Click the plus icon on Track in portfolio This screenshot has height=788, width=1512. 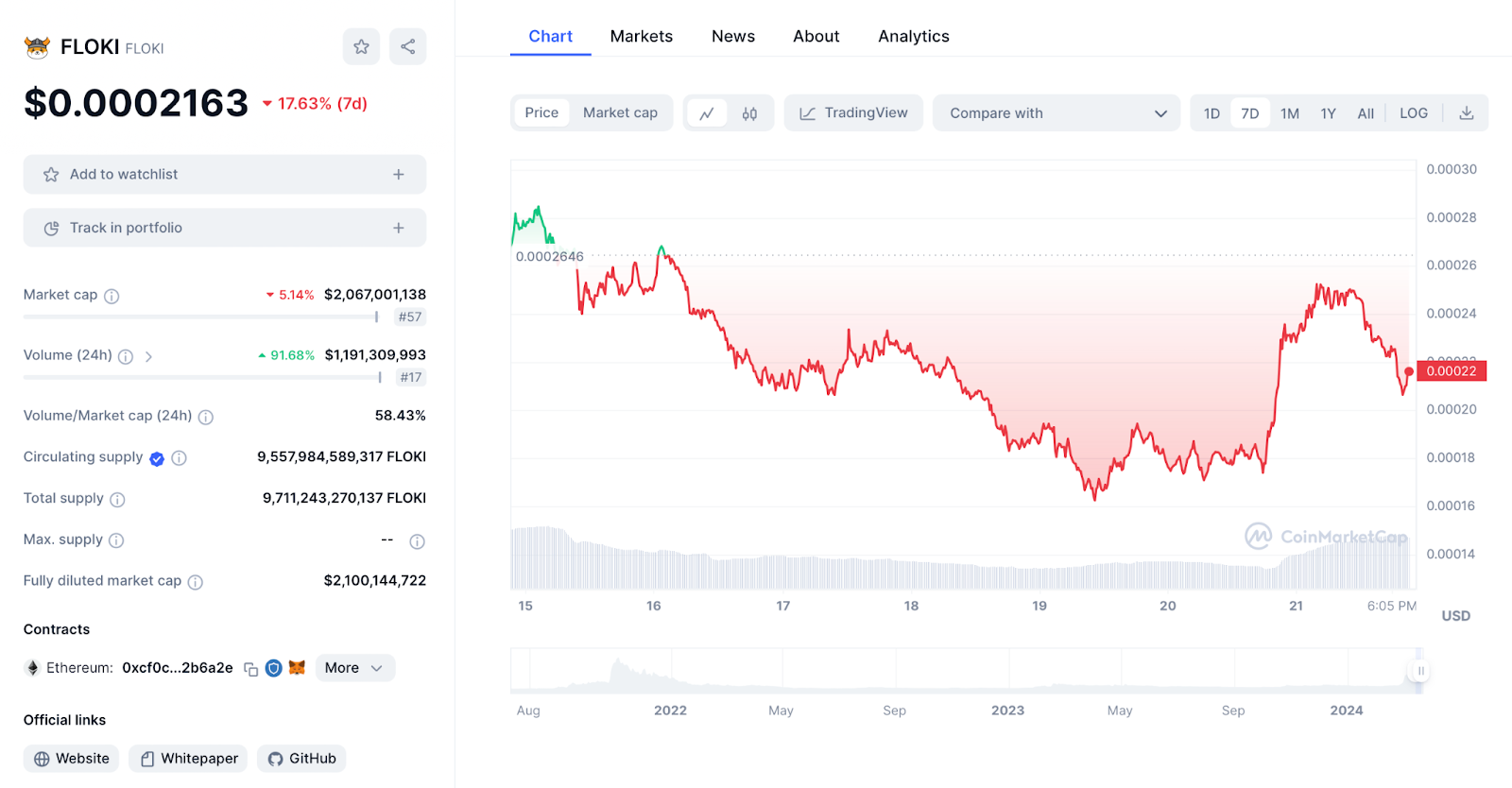pos(399,228)
